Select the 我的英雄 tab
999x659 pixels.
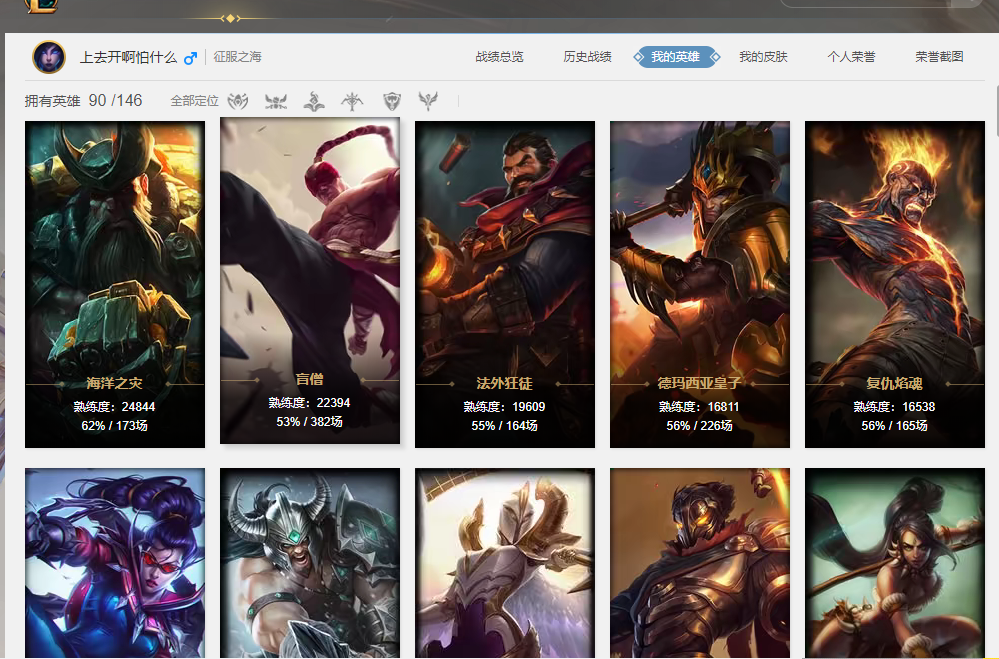click(676, 57)
